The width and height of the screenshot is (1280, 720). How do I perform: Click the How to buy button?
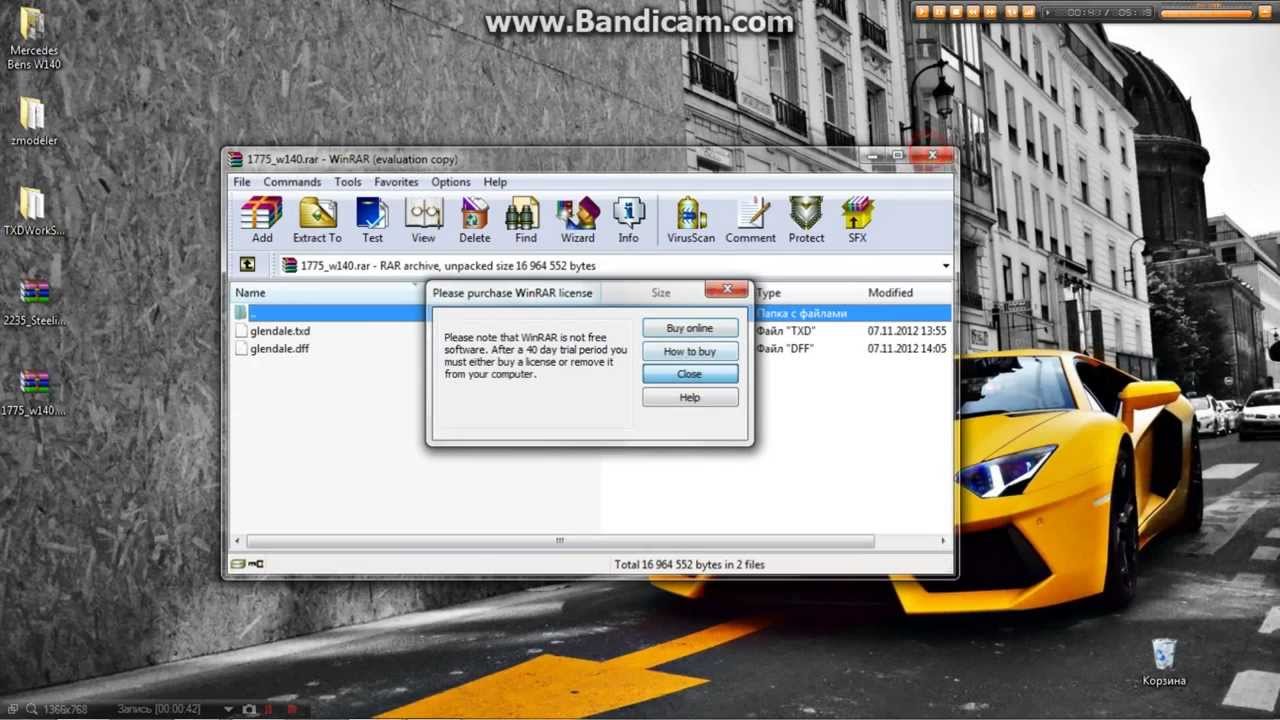690,351
